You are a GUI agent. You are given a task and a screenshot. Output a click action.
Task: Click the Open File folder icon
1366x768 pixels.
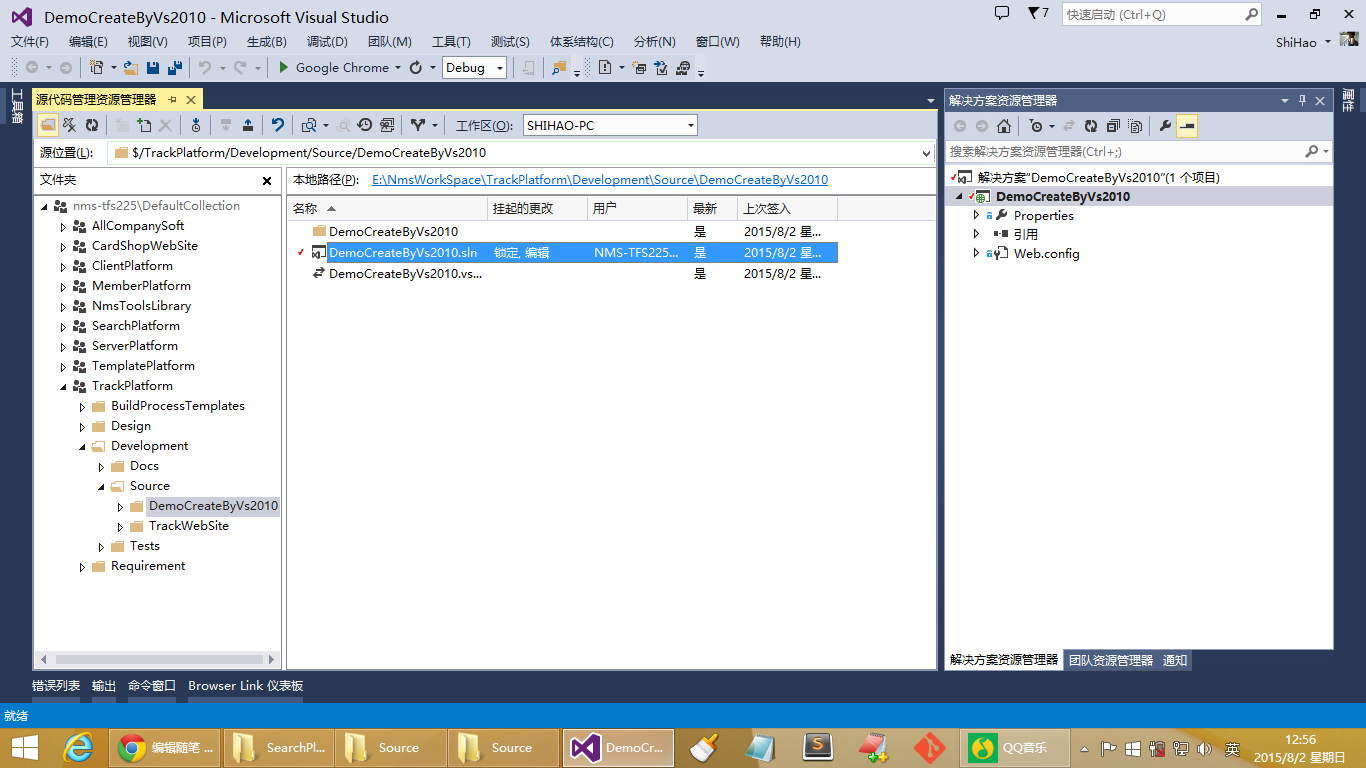tap(130, 67)
